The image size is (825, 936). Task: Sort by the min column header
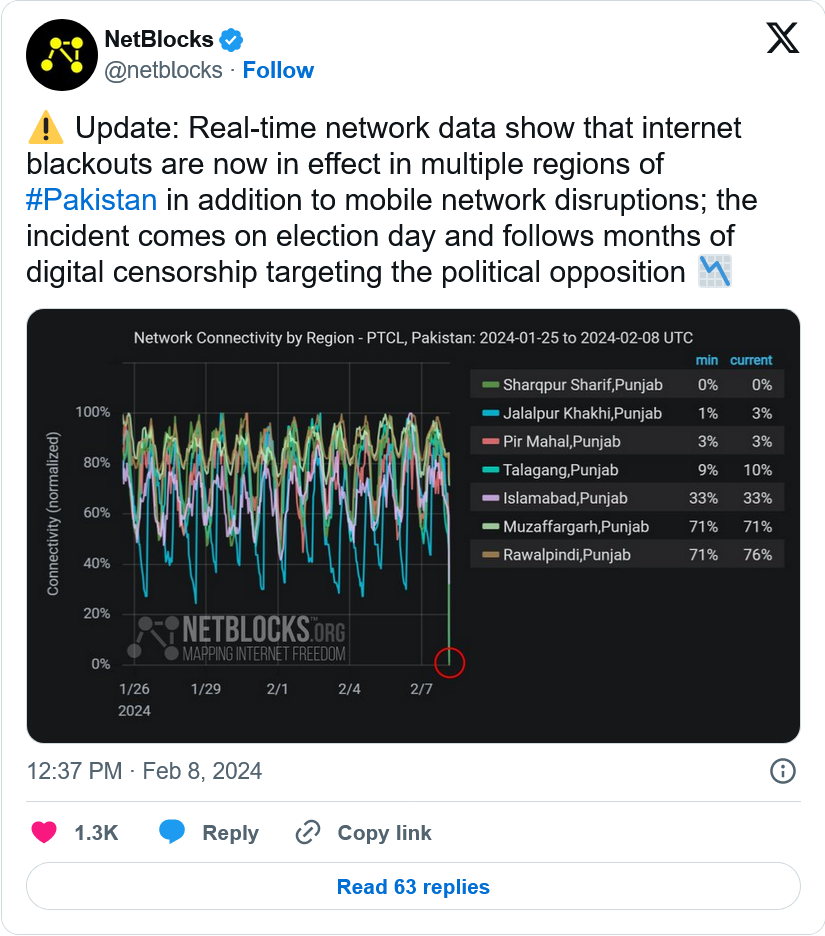coord(707,360)
